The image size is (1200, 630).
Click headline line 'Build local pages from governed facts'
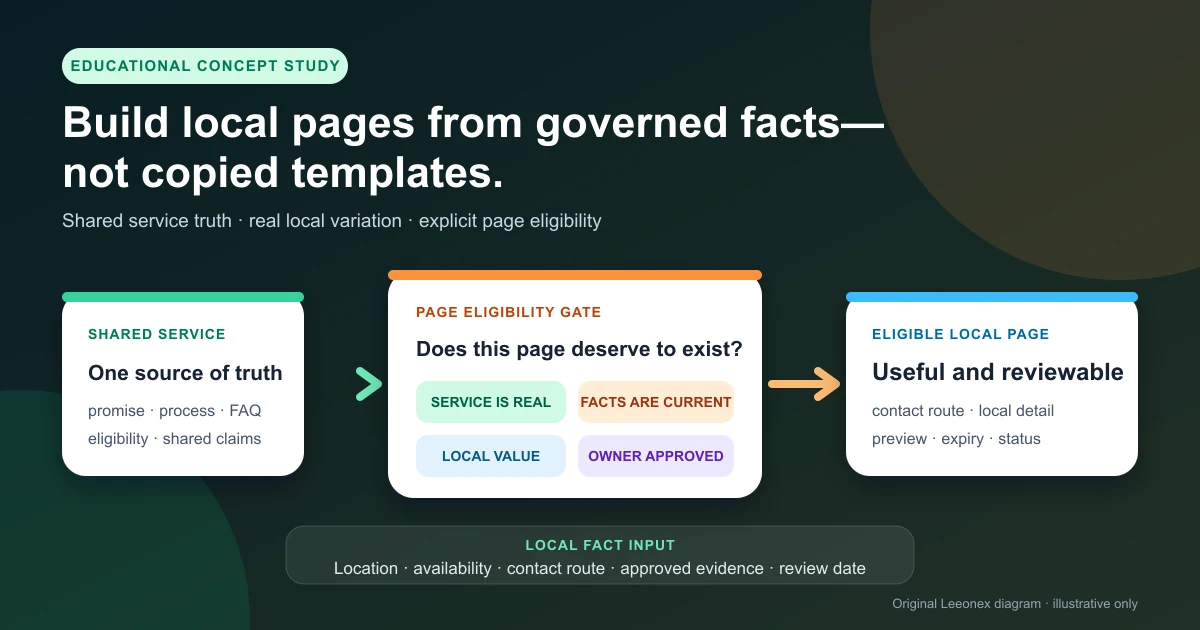(x=473, y=123)
